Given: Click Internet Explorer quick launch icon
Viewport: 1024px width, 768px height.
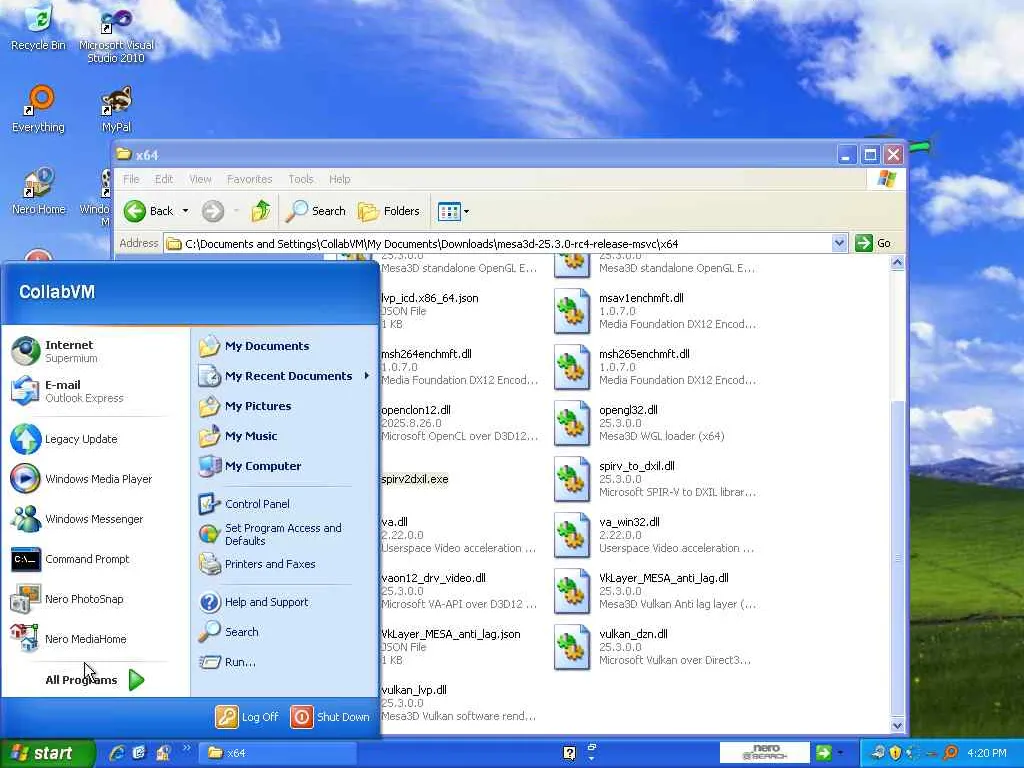Looking at the screenshot, I should pos(118,753).
